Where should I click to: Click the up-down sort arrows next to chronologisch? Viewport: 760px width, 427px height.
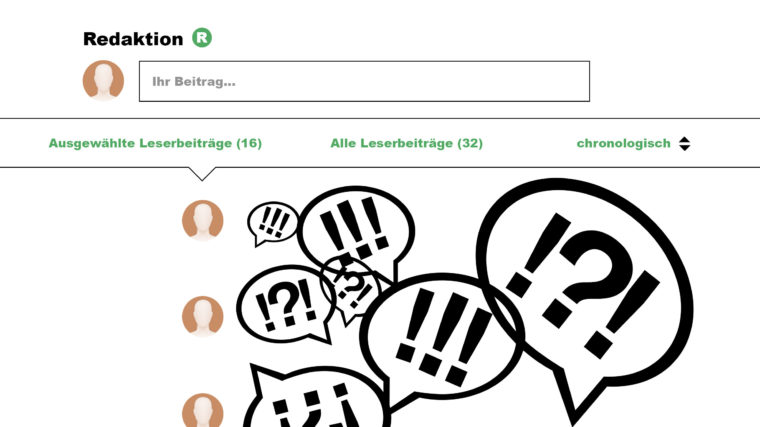(684, 143)
